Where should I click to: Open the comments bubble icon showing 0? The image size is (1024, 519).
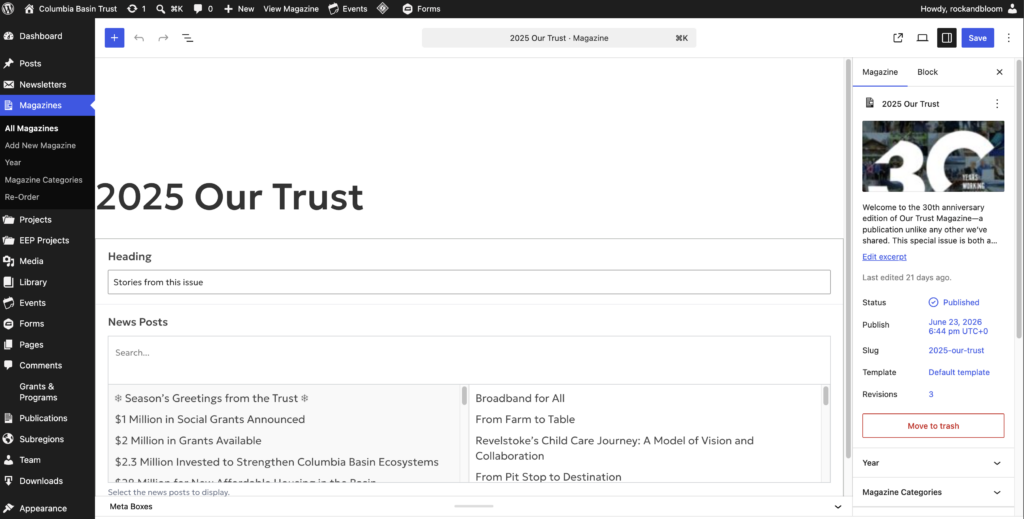[x=198, y=9]
